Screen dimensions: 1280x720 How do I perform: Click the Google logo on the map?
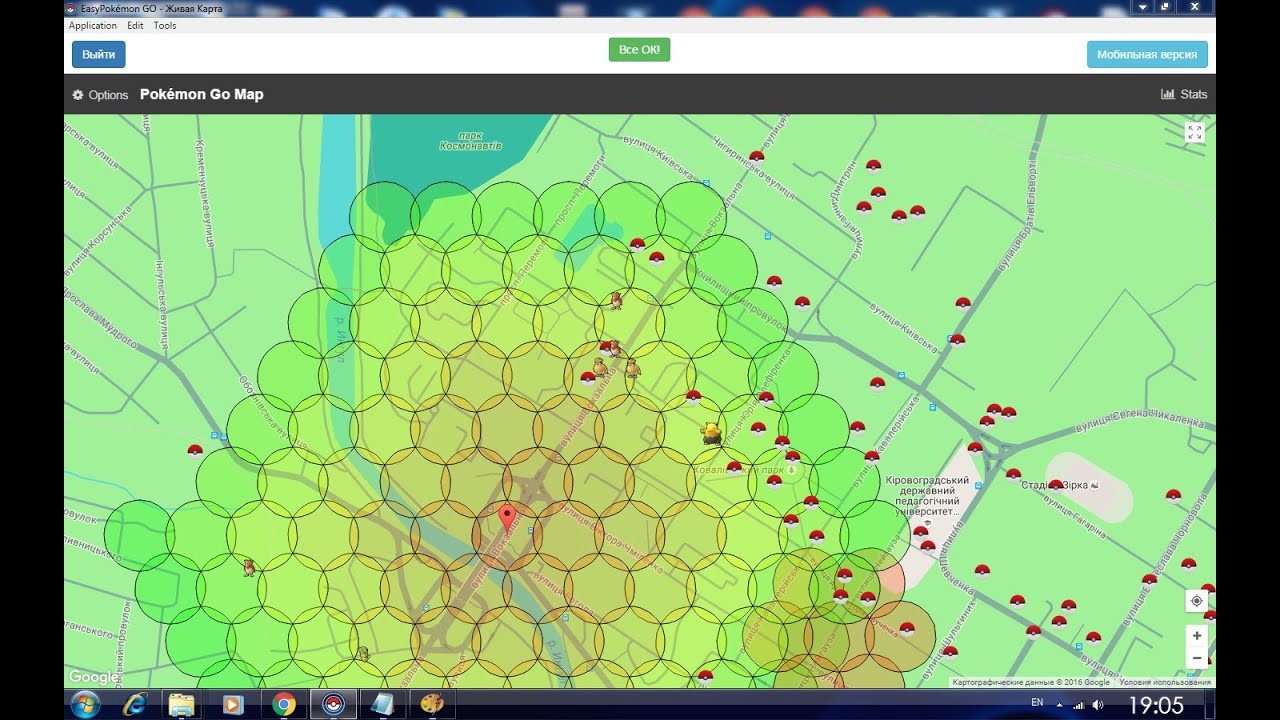pos(93,677)
